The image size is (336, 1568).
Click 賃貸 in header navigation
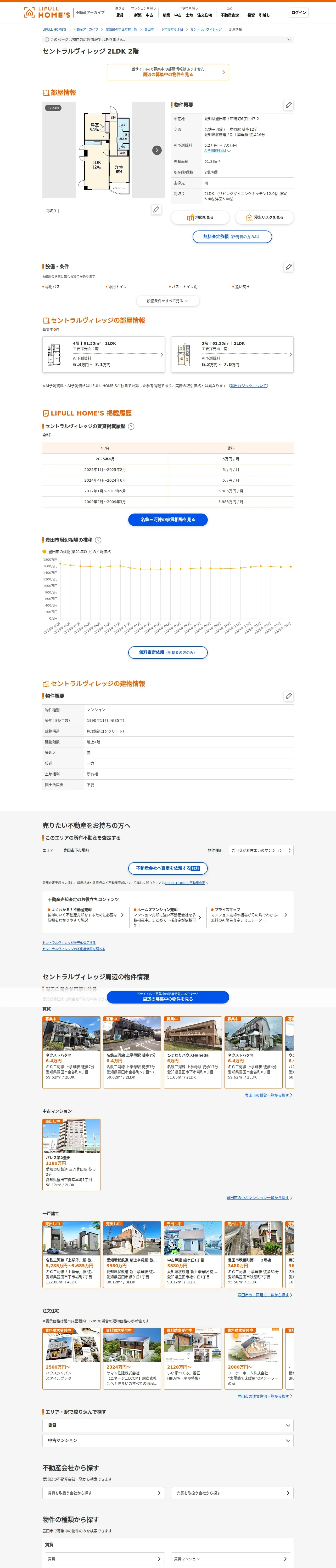[120, 15]
